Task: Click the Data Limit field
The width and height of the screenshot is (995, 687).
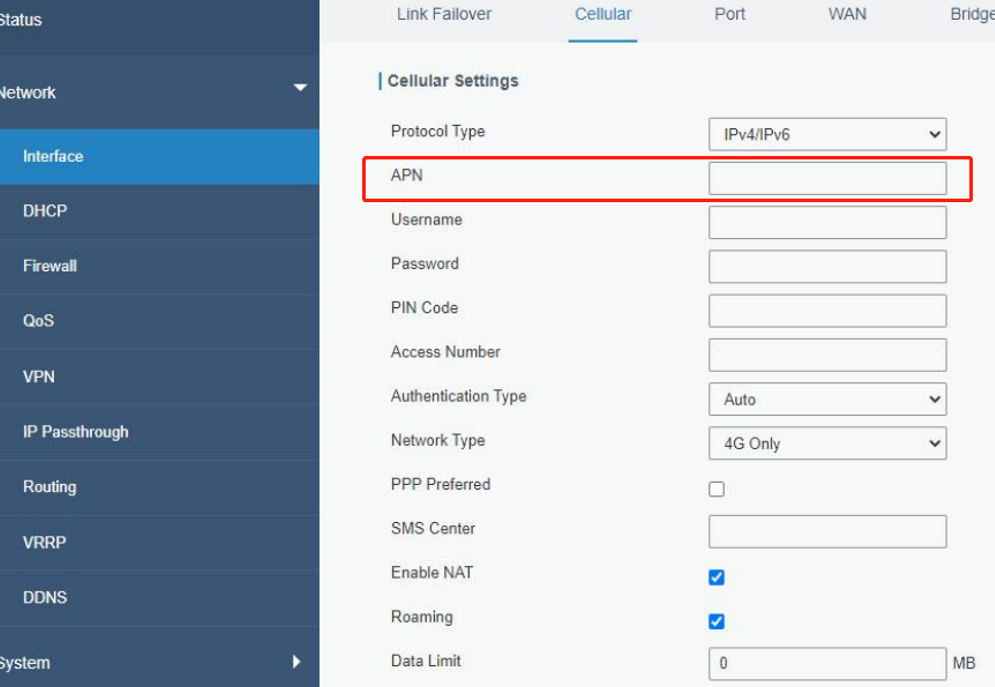Action: click(x=827, y=664)
